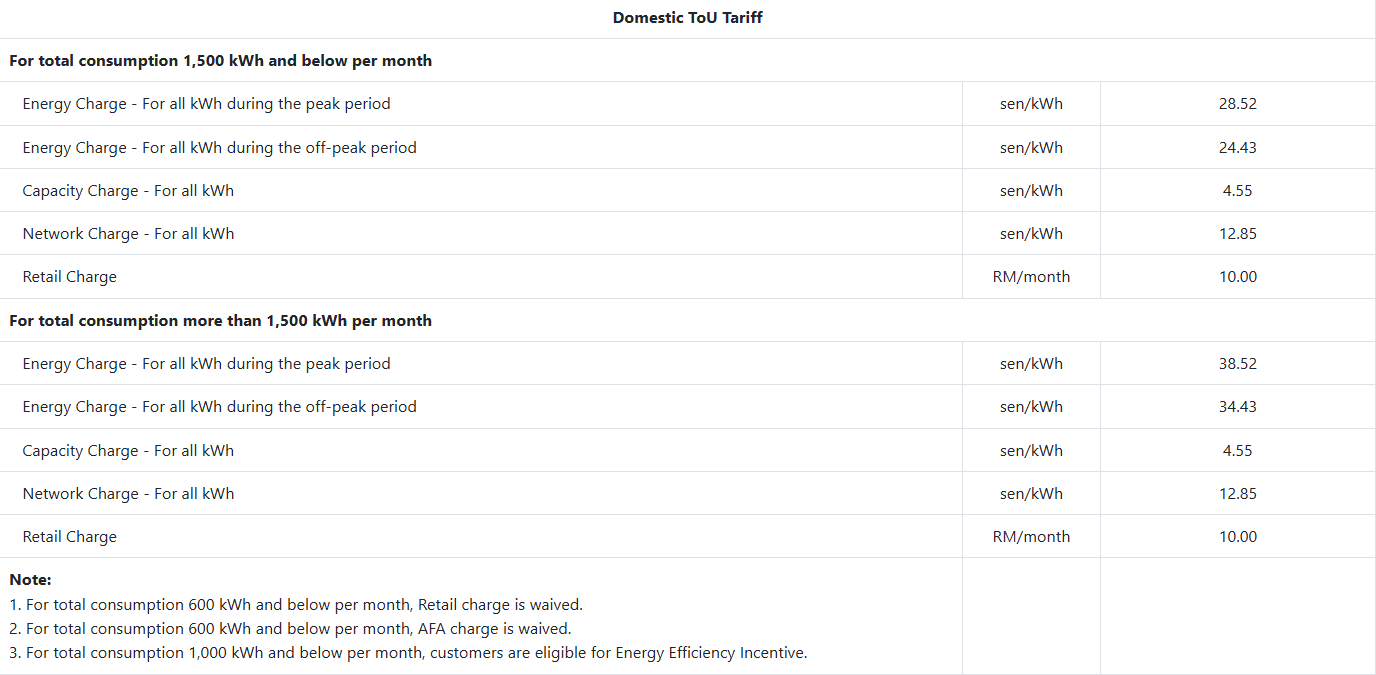This screenshot has height=675, width=1376.
Task: Click the sen/kWh unit beside the 28.52 rate
Action: pos(1031,103)
